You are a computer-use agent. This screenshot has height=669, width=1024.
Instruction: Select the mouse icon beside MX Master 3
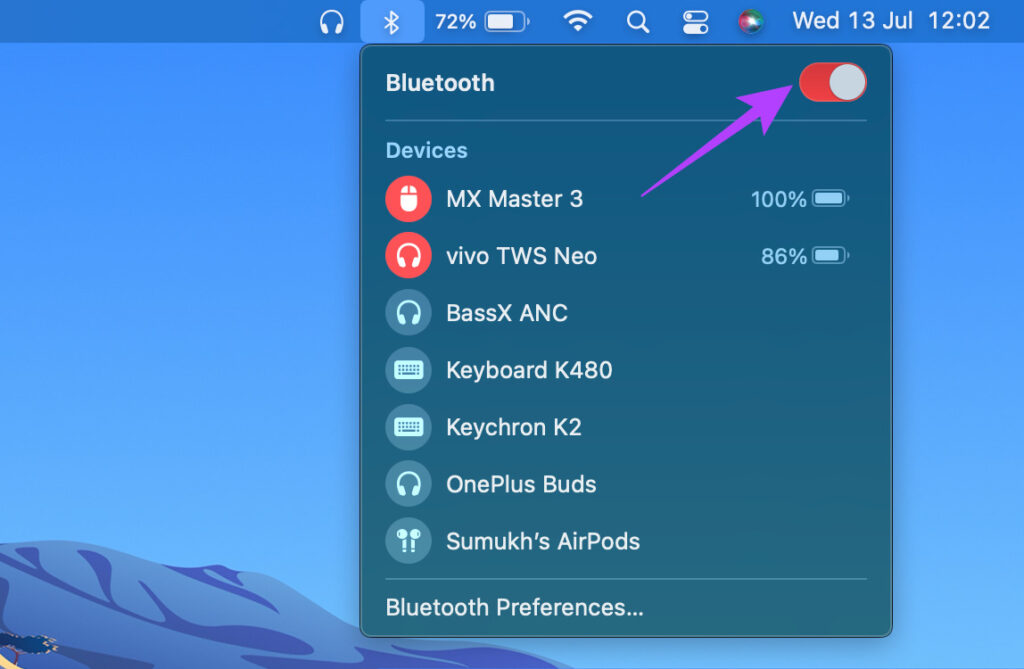click(x=409, y=198)
